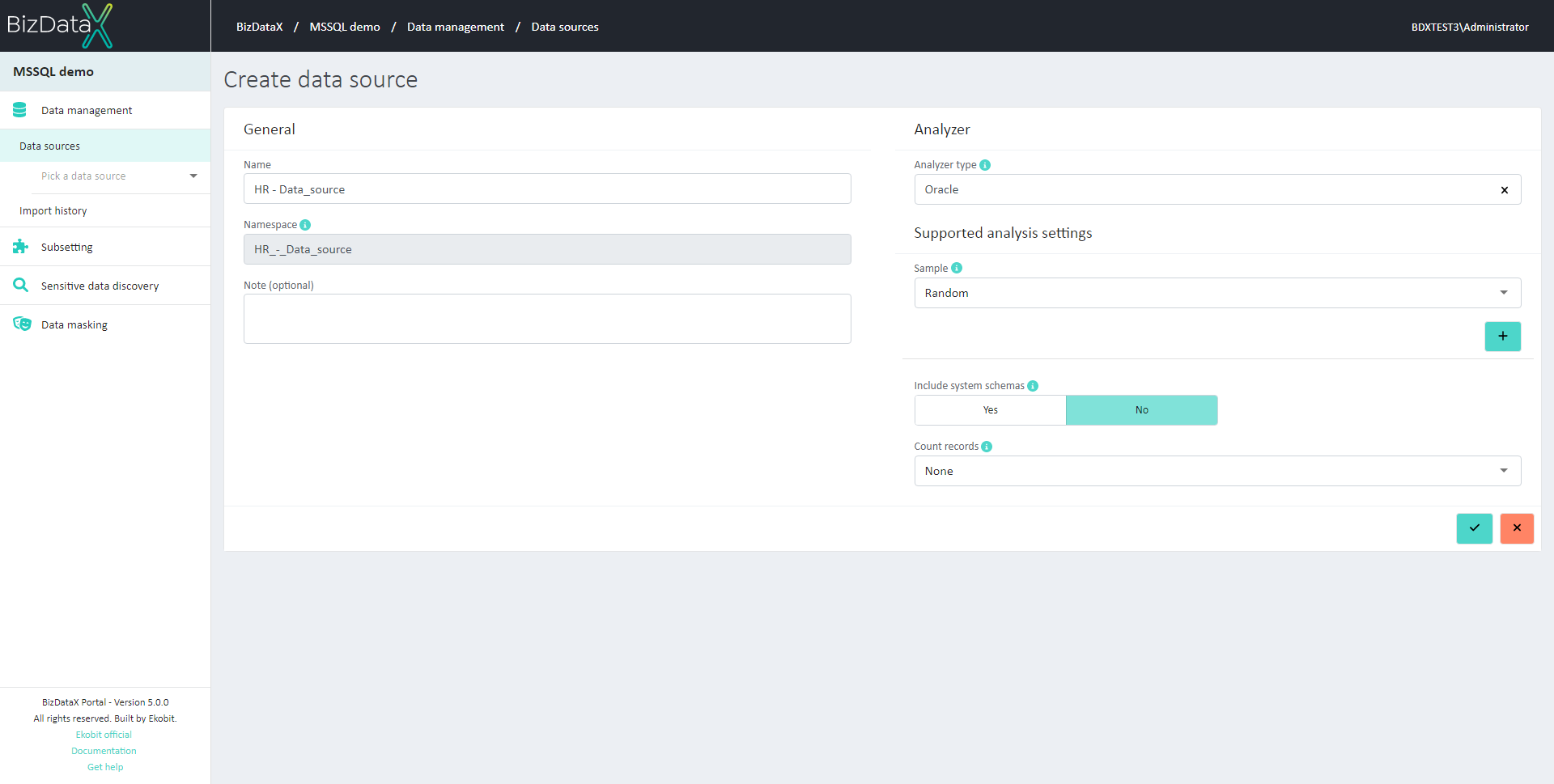Click the Include system schemas info icon
The width and height of the screenshot is (1554, 784).
tap(1033, 386)
